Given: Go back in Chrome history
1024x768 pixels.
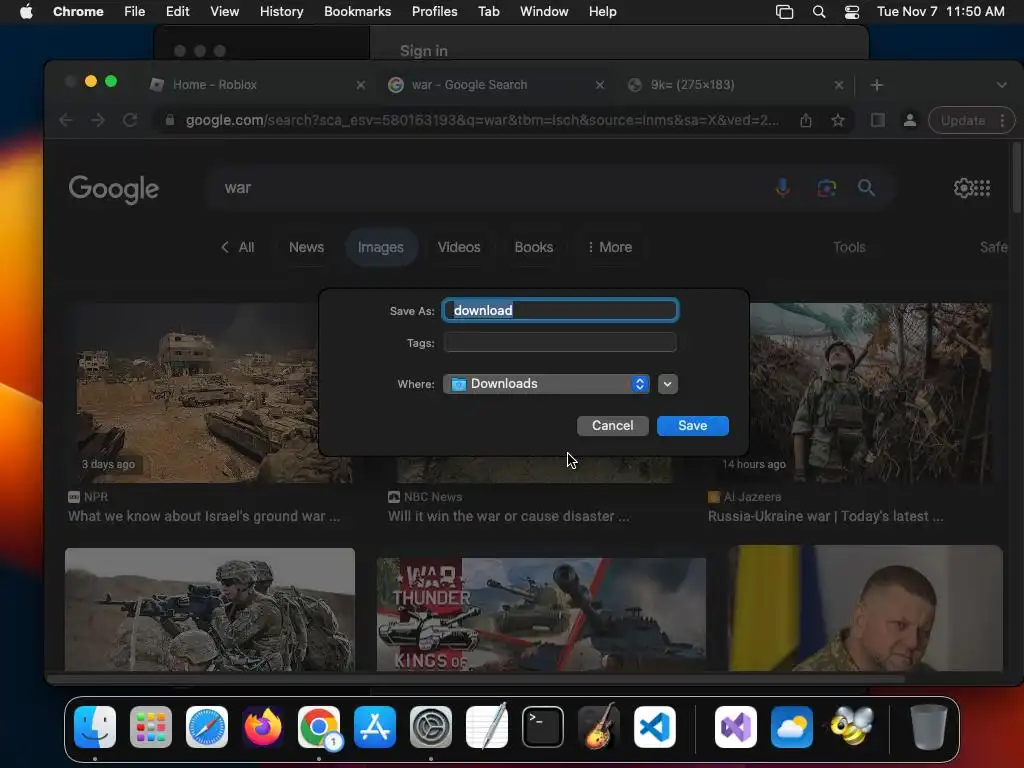Looking at the screenshot, I should (66, 120).
